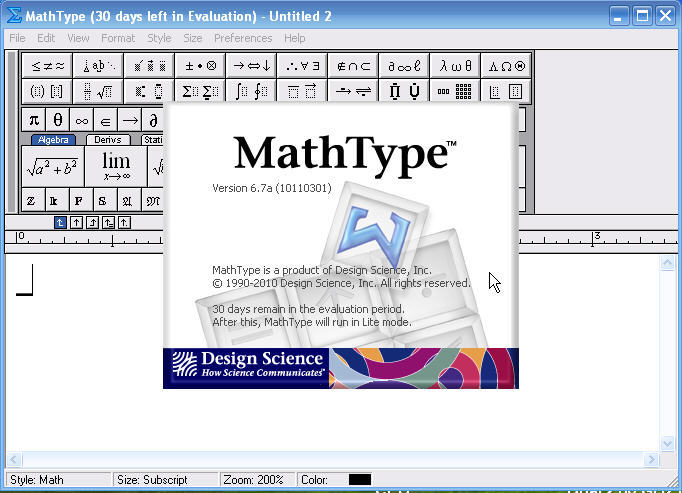Click the horizontal scrollbar left arrow

click(14, 459)
